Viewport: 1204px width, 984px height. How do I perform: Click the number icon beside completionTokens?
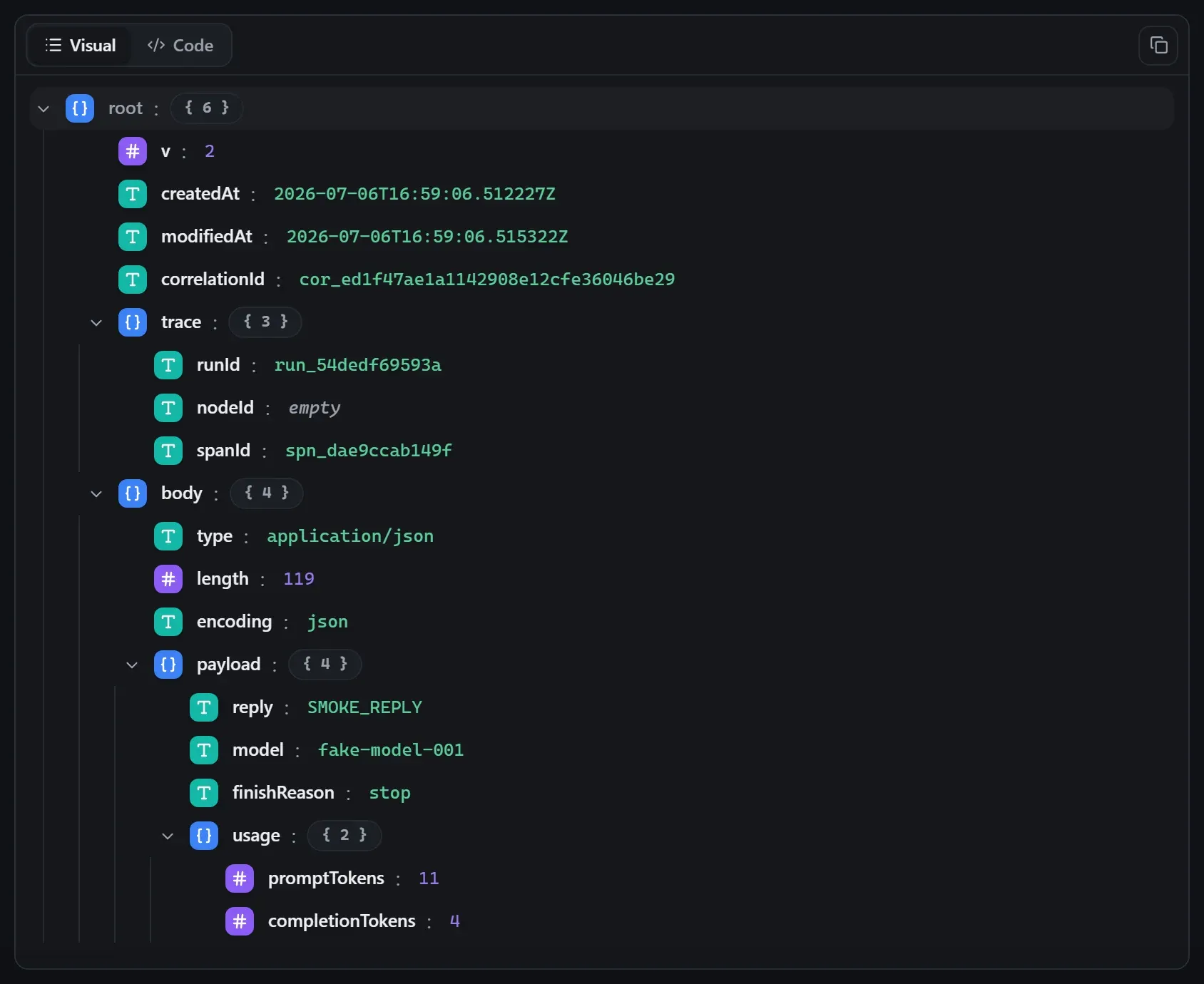click(240, 921)
